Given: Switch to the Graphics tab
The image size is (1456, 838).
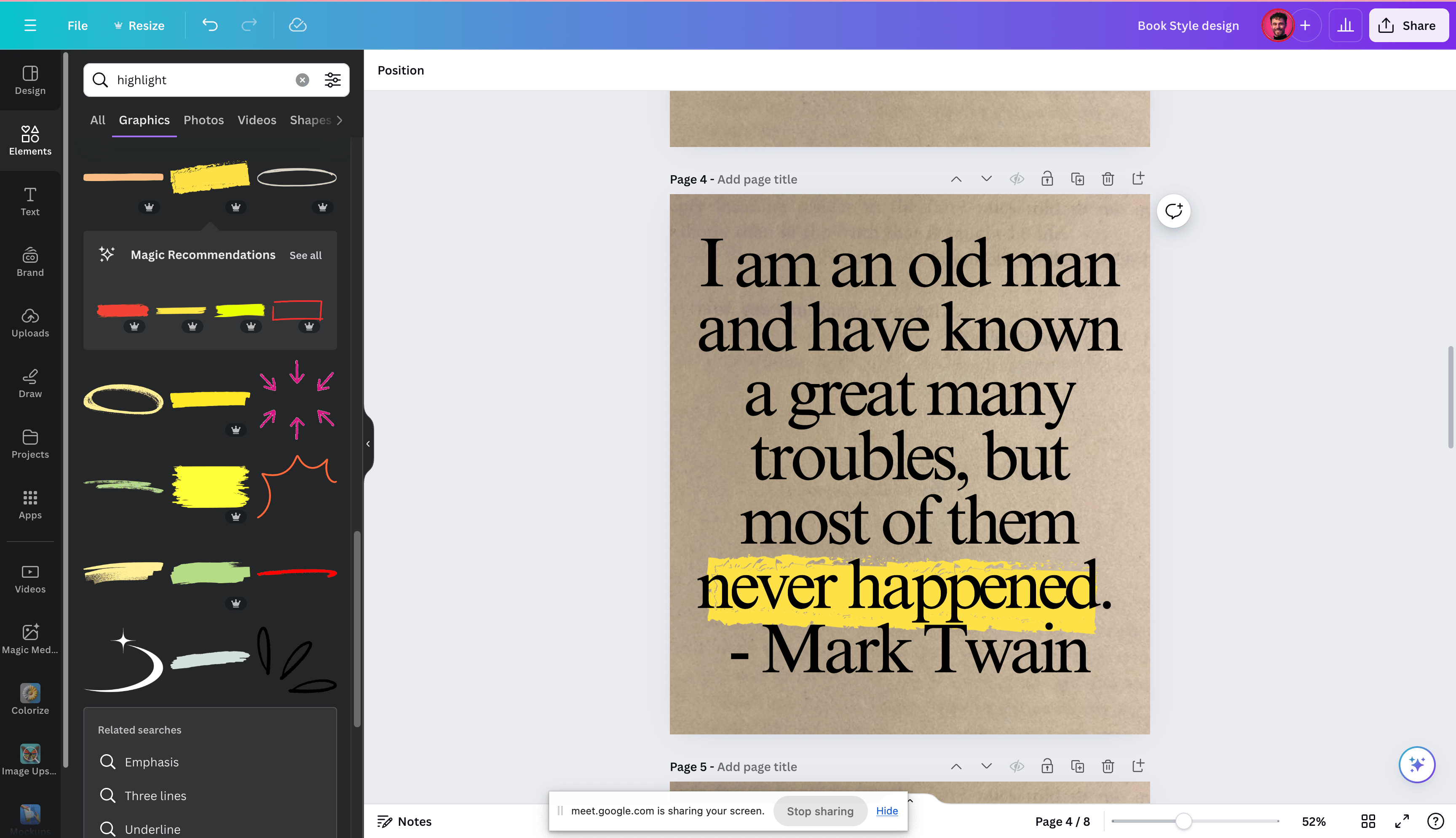Looking at the screenshot, I should point(144,120).
